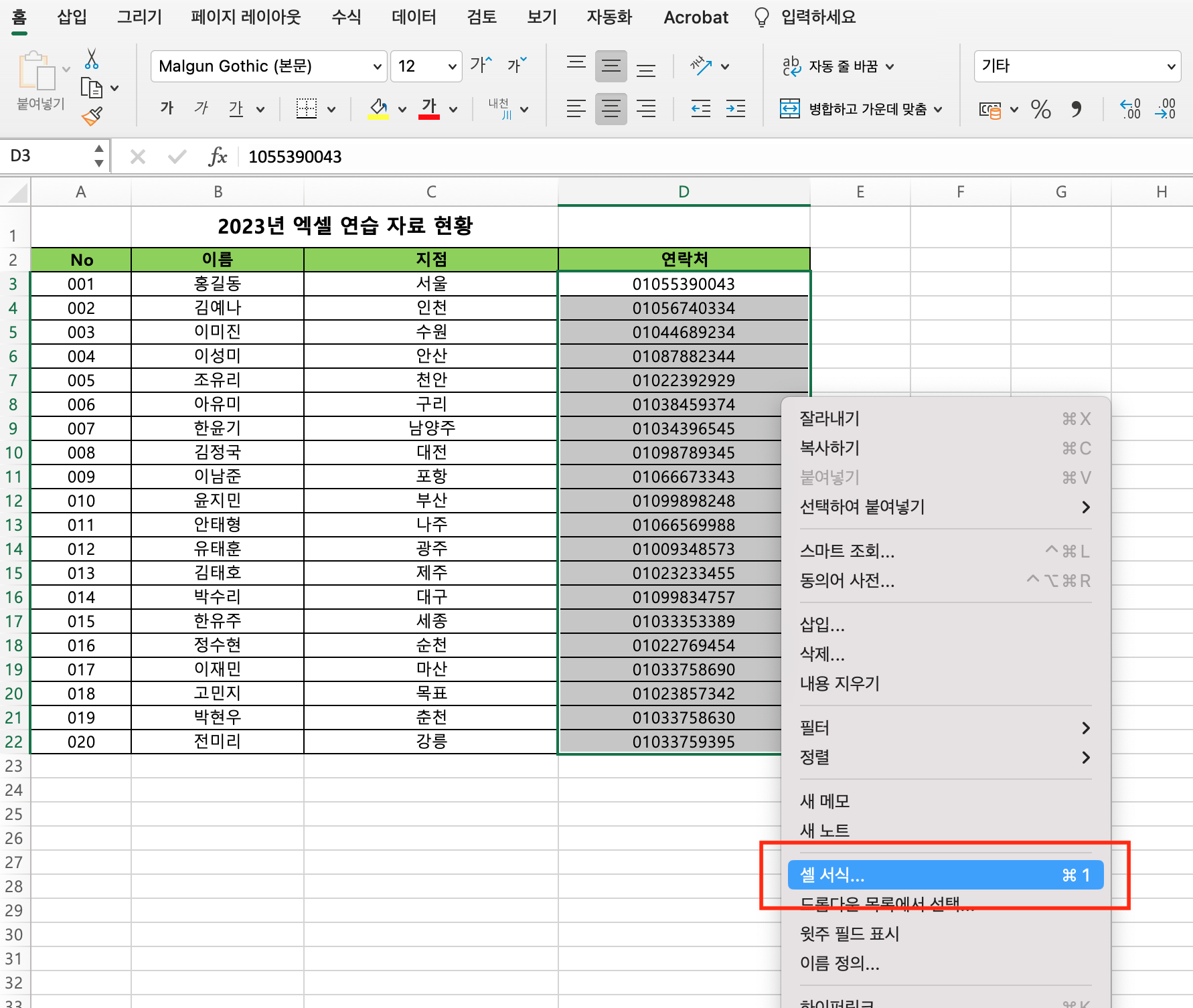Toggle italic formatting (가)
Screen dimensions: 1193x1008
(201, 108)
